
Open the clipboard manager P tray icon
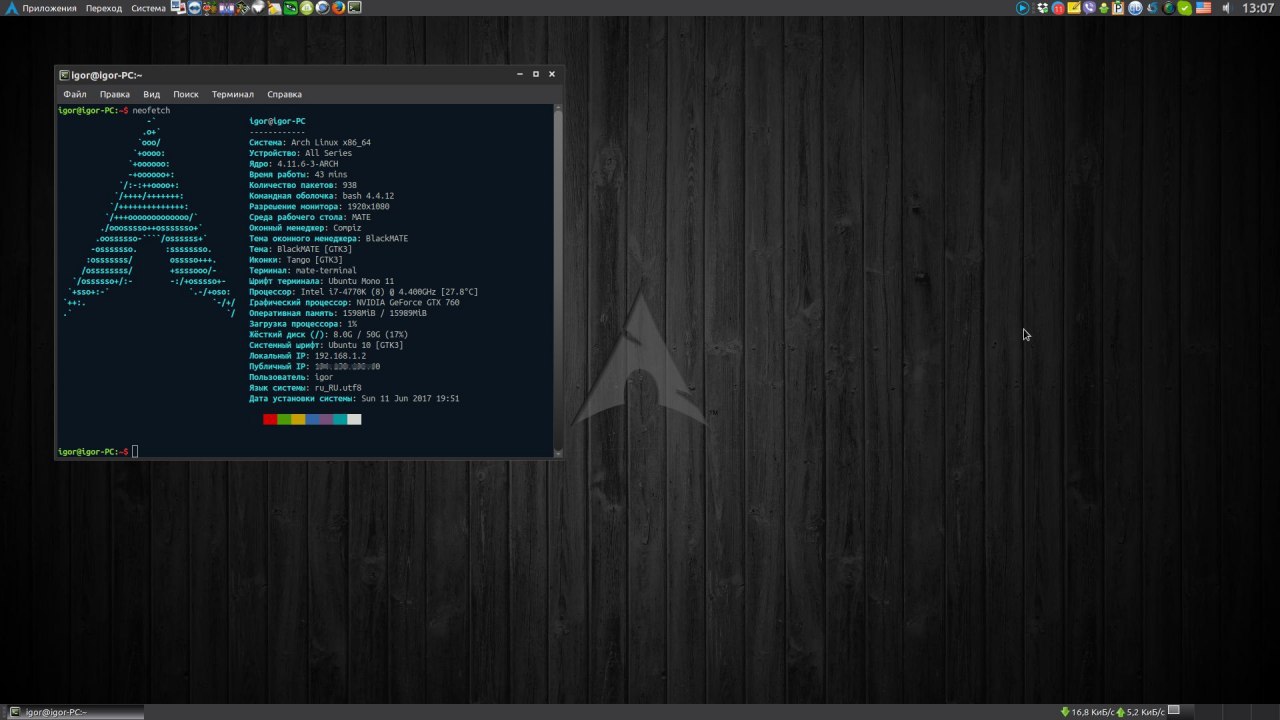(1118, 8)
